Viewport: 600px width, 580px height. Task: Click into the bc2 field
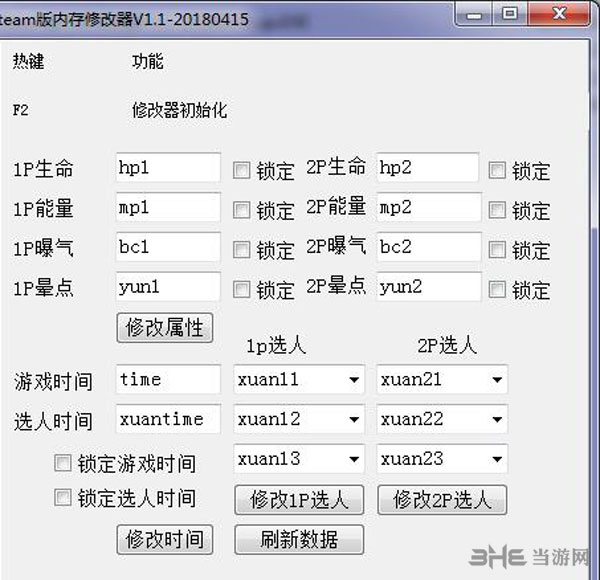429,247
